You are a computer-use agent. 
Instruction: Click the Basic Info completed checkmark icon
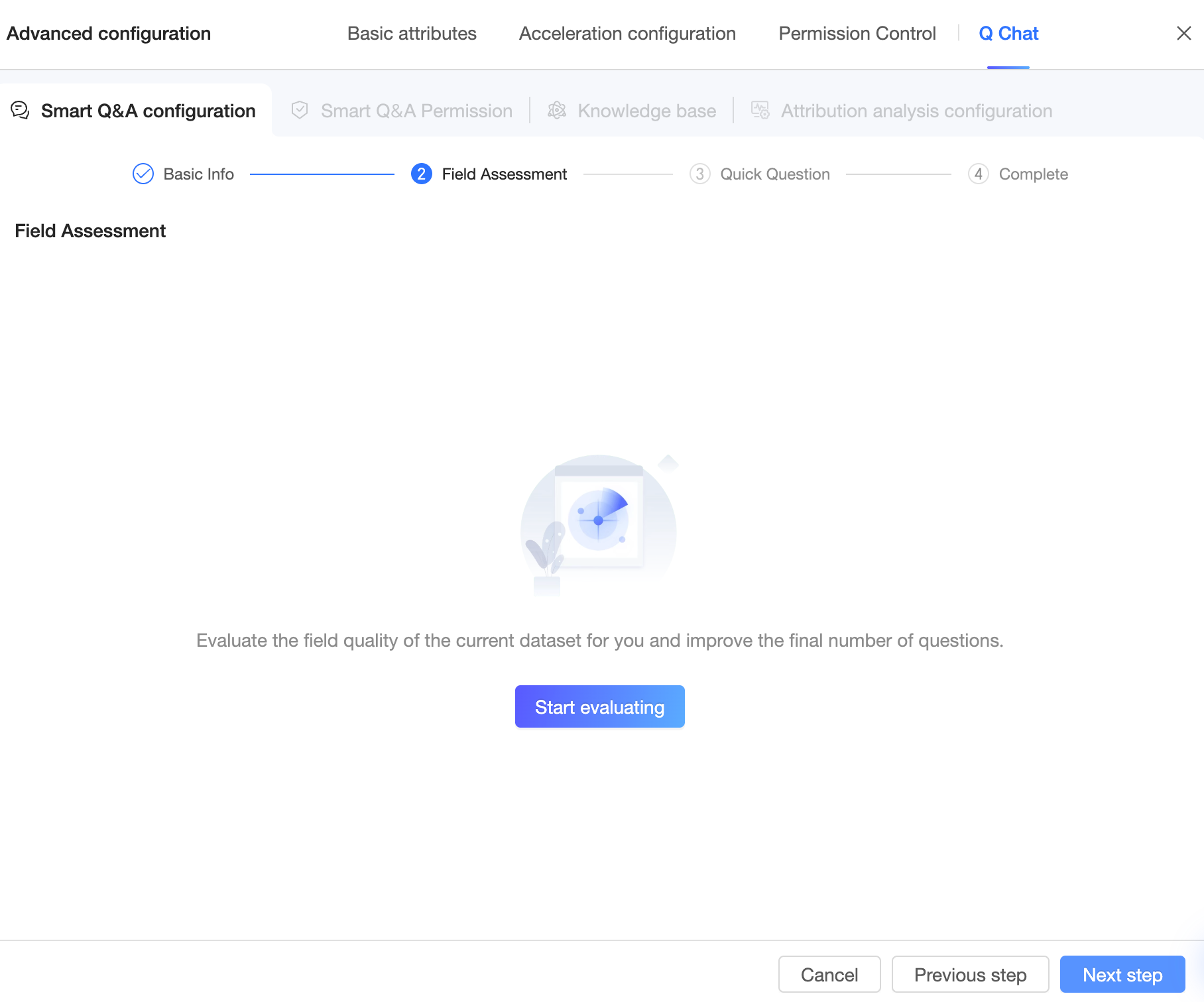pyautogui.click(x=143, y=174)
